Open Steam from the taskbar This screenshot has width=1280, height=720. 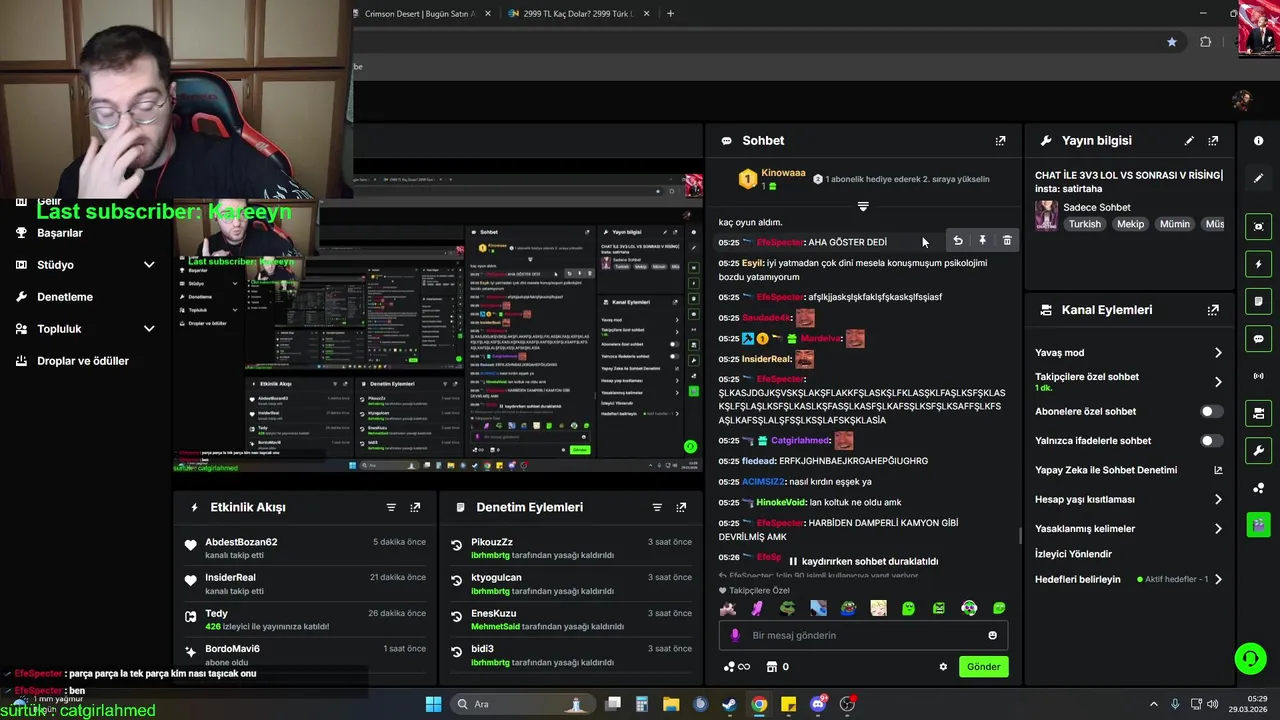(730, 704)
